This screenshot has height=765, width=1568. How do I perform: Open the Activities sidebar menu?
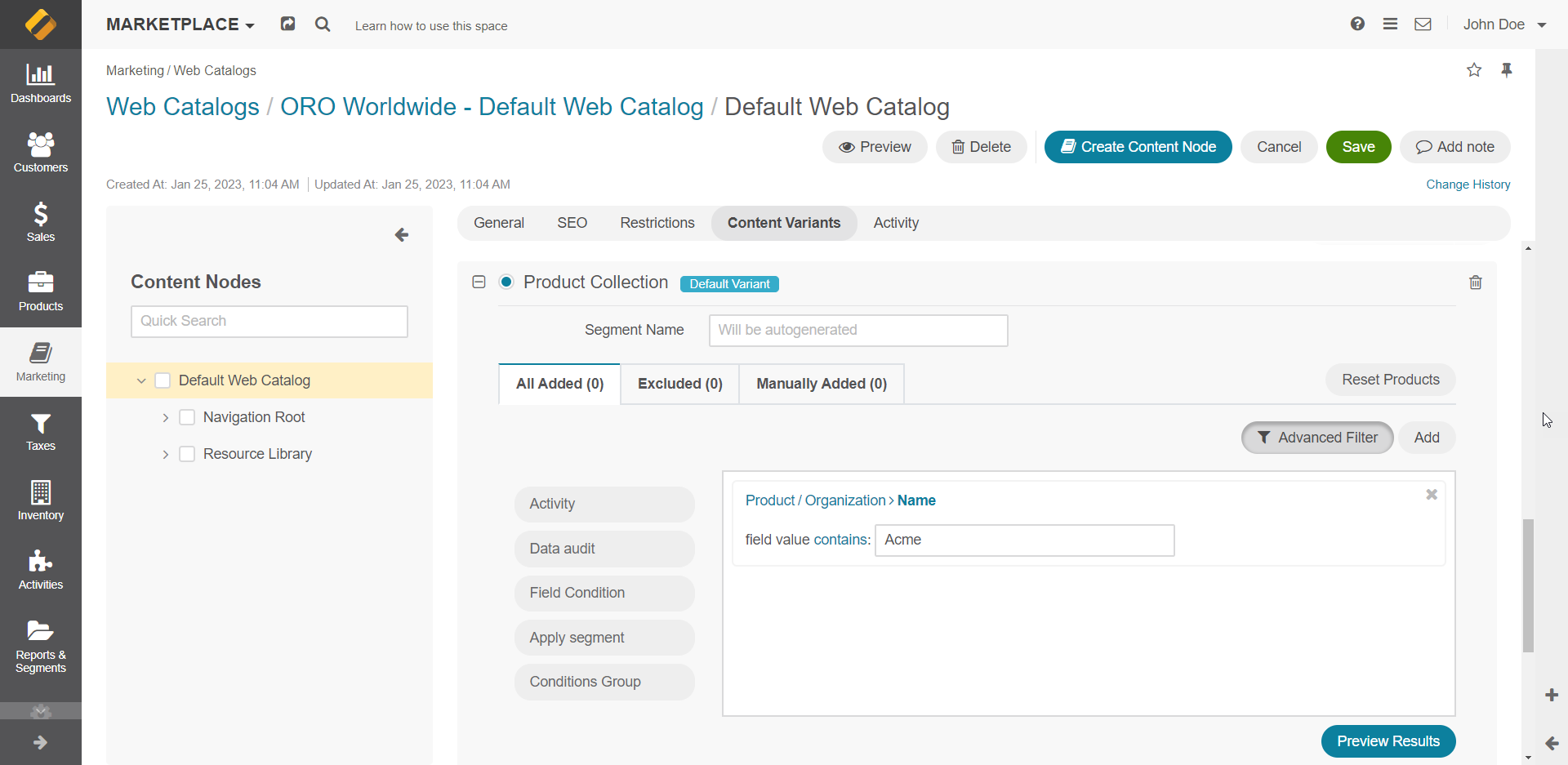coord(41,571)
